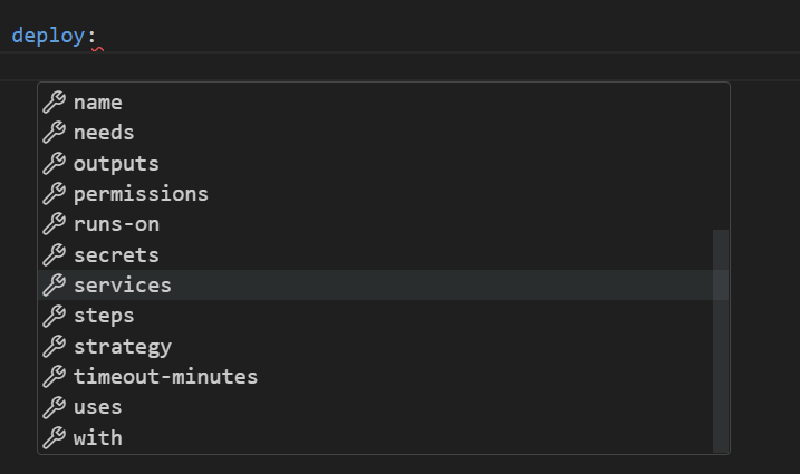
Task: Pick permissions from the autocomplete list
Action: pos(141,194)
